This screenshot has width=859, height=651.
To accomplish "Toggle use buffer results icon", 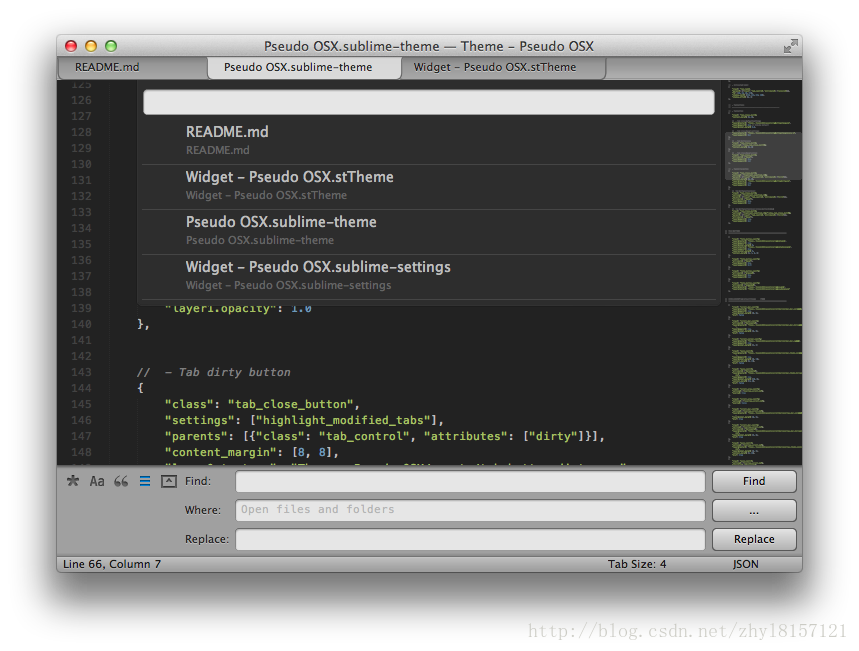I will click(x=169, y=481).
